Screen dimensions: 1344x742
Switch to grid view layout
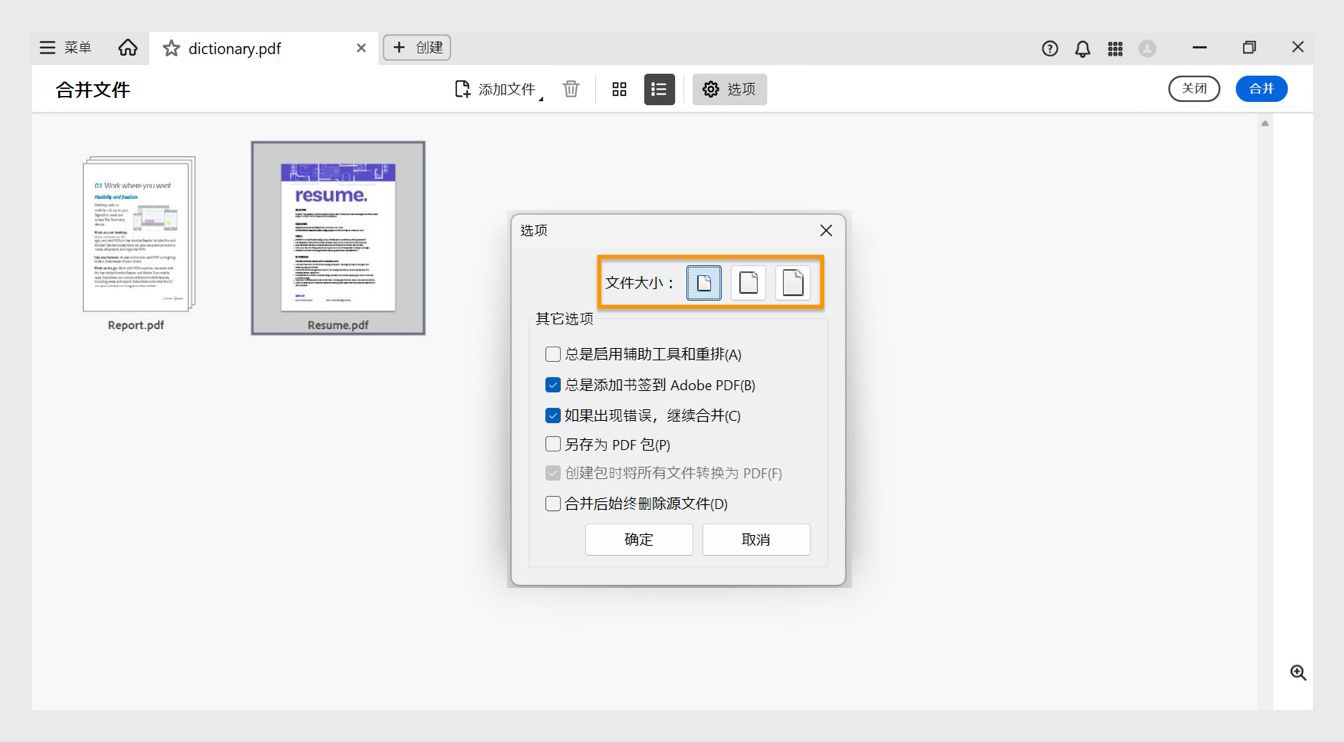click(619, 89)
